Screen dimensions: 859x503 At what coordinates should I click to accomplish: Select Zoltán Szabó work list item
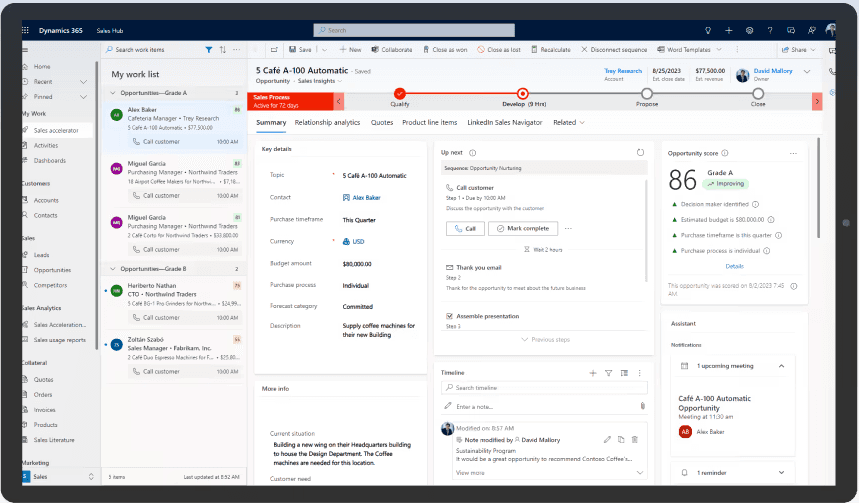(x=174, y=356)
